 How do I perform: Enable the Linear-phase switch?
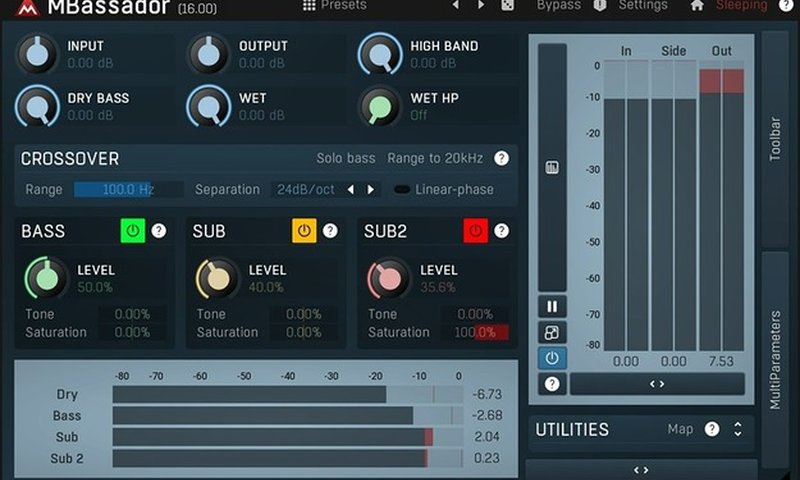(402, 189)
